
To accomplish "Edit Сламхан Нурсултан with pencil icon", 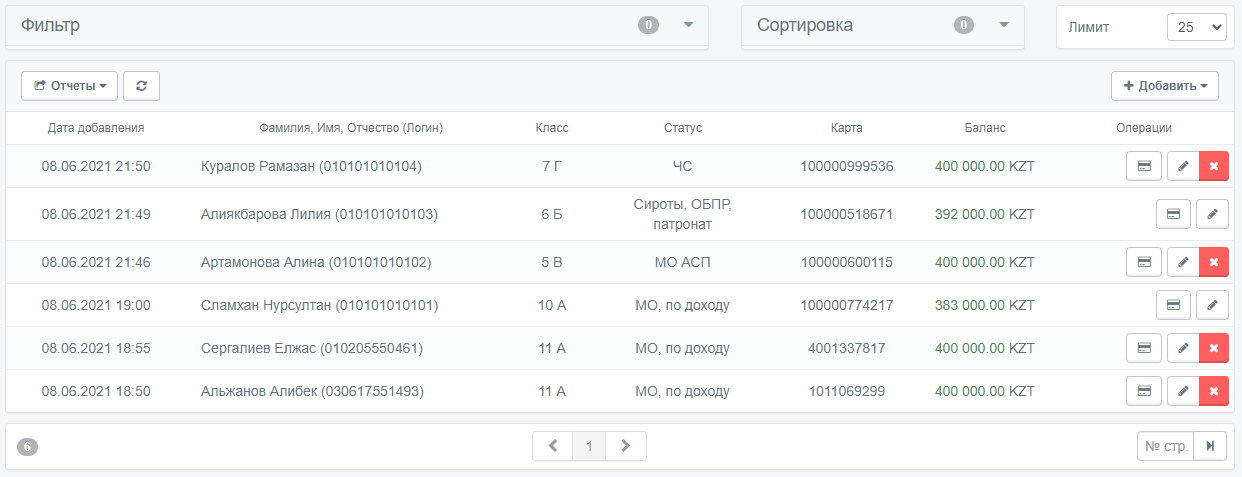I will (x=1212, y=305).
